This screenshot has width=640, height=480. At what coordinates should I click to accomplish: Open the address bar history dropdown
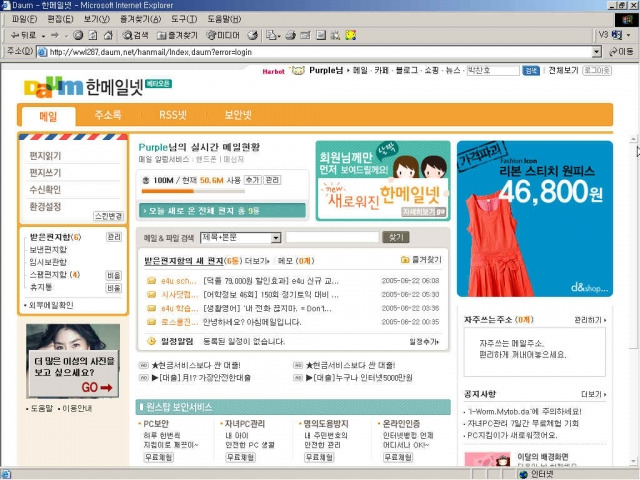(597, 52)
